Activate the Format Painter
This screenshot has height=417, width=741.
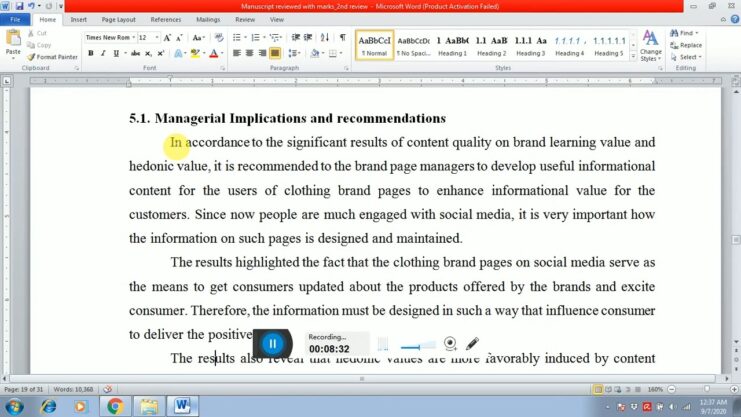pos(52,57)
